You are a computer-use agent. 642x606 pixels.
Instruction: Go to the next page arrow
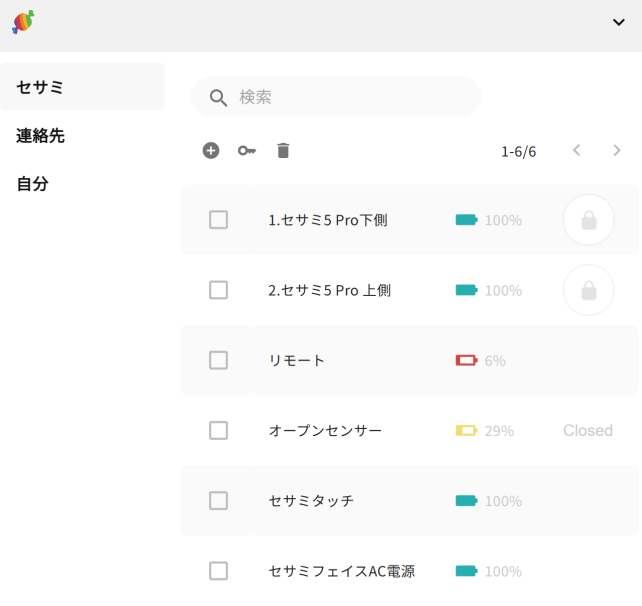(617, 151)
